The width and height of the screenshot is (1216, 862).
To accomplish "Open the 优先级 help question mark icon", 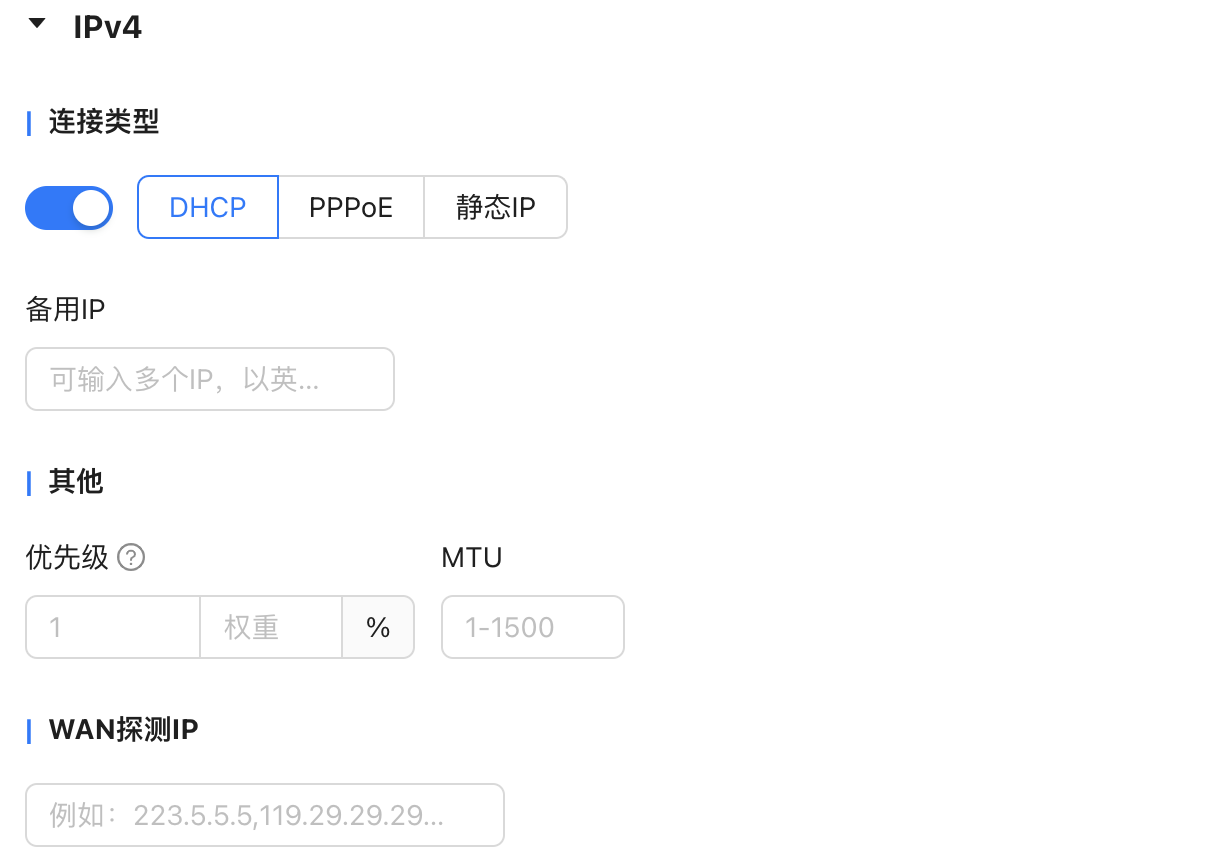I will (x=131, y=557).
